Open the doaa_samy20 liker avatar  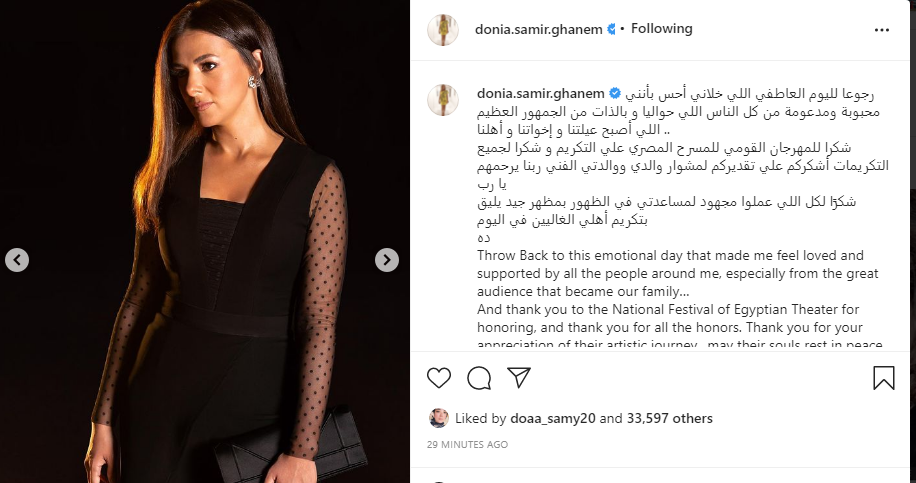[x=439, y=418]
